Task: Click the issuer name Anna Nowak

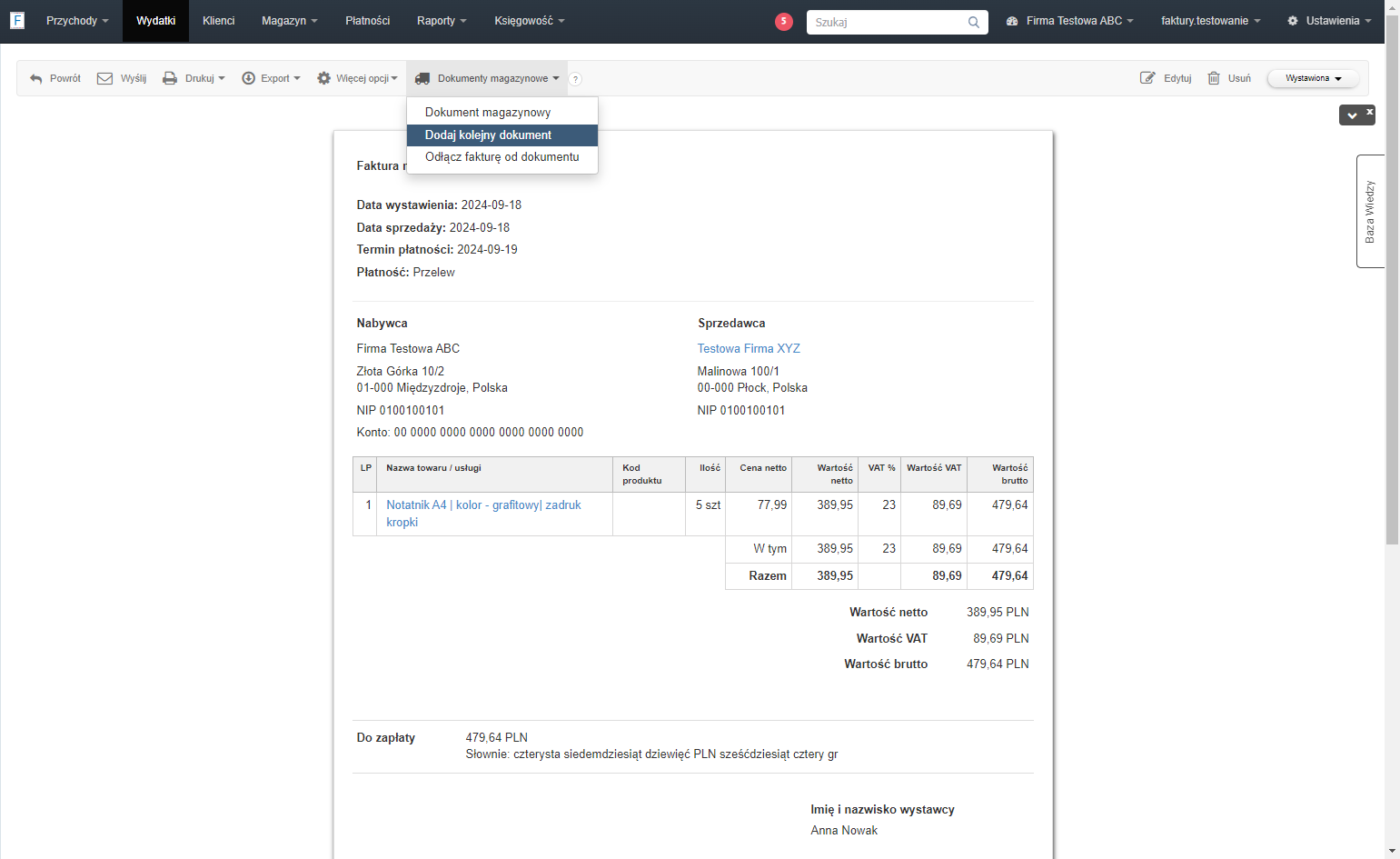Action: (x=844, y=830)
